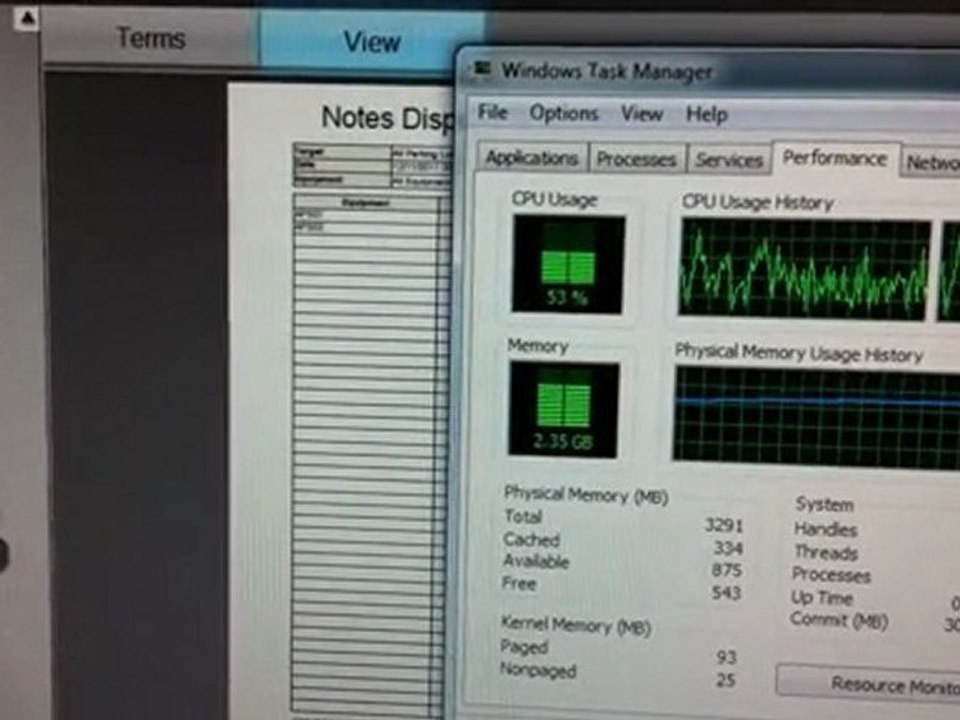Switch to the Processes tab
This screenshot has width=960, height=720.
[636, 159]
